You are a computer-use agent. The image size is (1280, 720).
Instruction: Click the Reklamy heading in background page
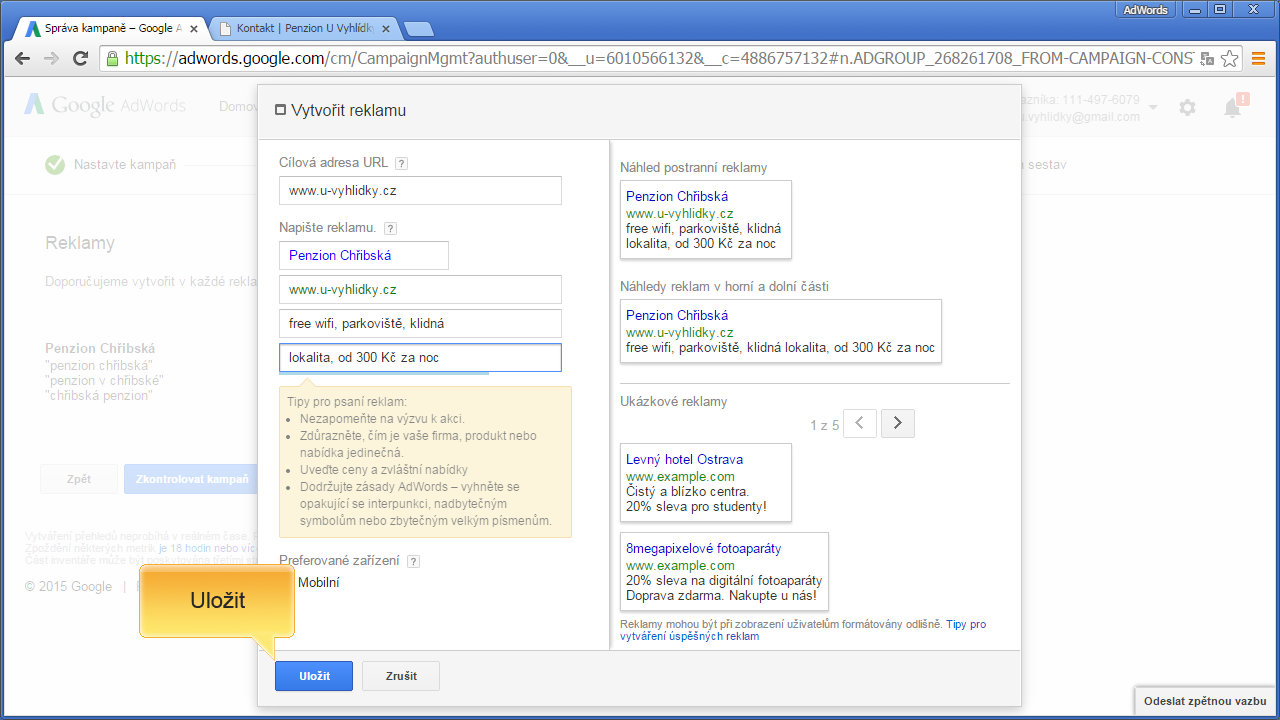point(80,243)
